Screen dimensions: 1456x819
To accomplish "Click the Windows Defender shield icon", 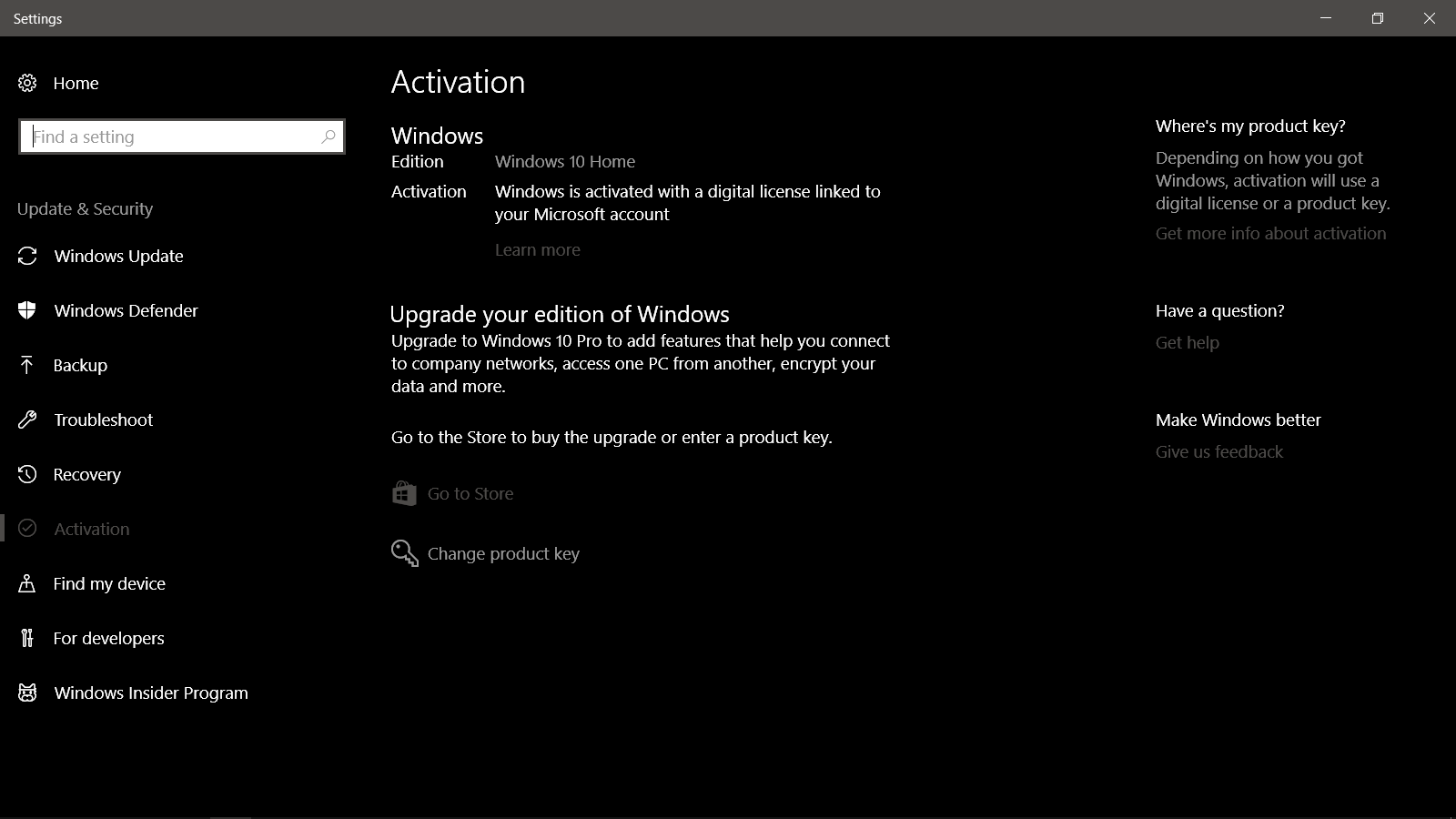I will coord(27,310).
